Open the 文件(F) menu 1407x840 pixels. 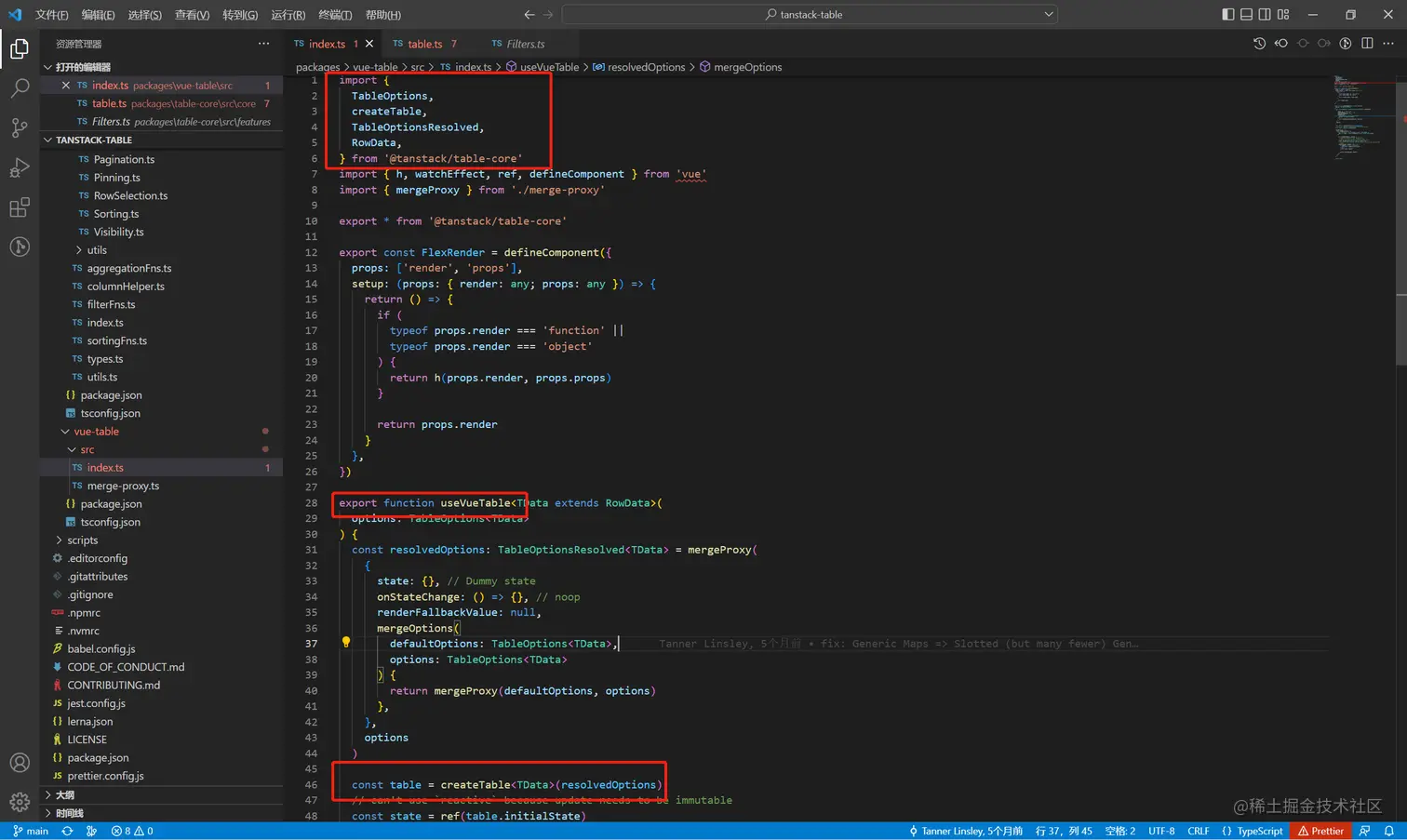52,15
